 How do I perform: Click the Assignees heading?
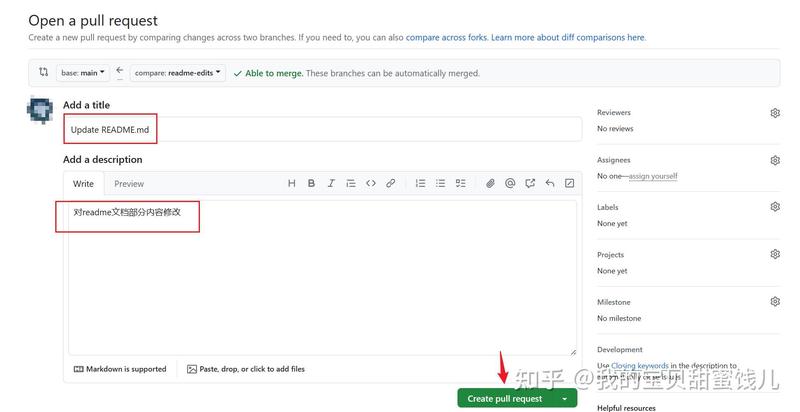pos(614,160)
